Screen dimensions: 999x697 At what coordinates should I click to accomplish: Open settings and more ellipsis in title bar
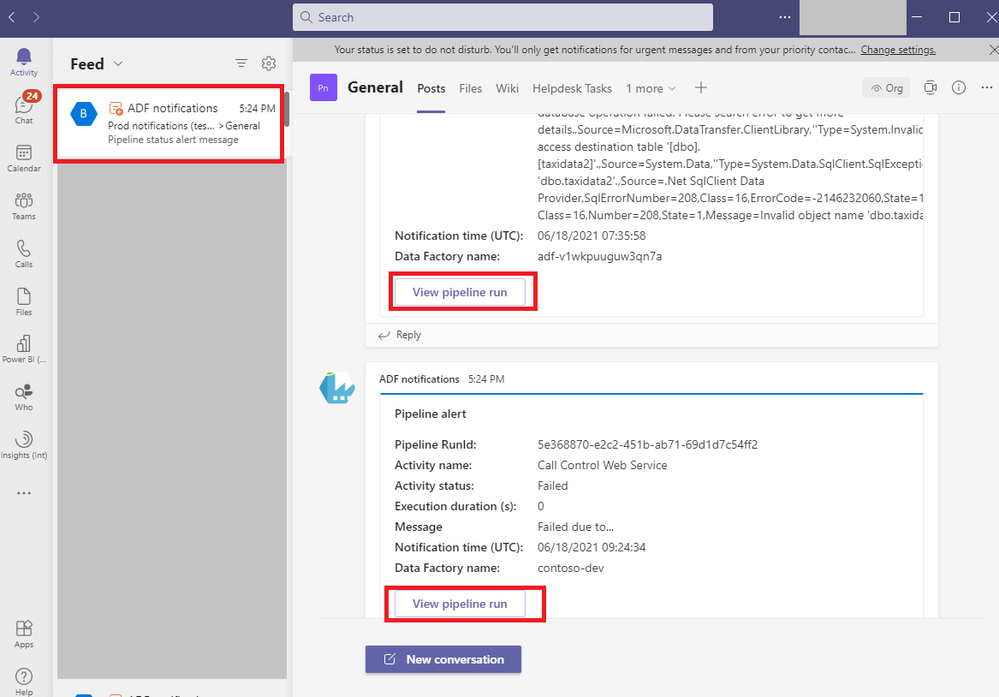pyautogui.click(x=785, y=17)
